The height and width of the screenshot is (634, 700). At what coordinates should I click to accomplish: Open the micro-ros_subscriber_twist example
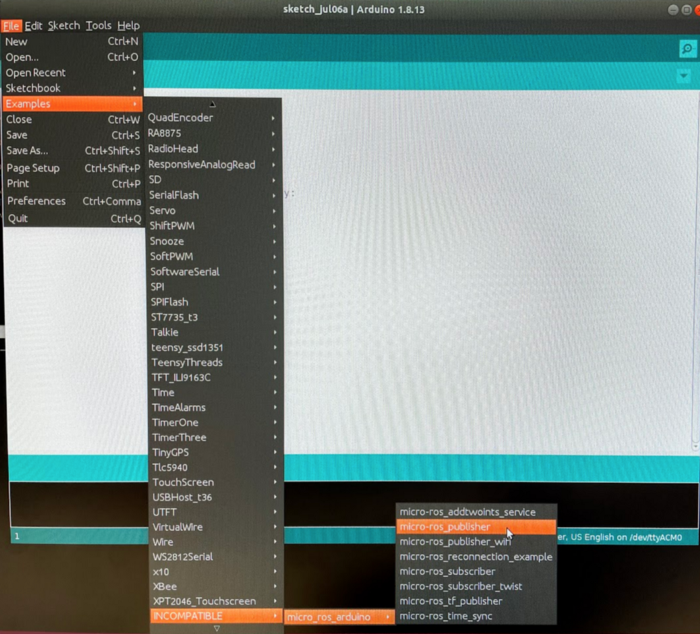click(460, 586)
